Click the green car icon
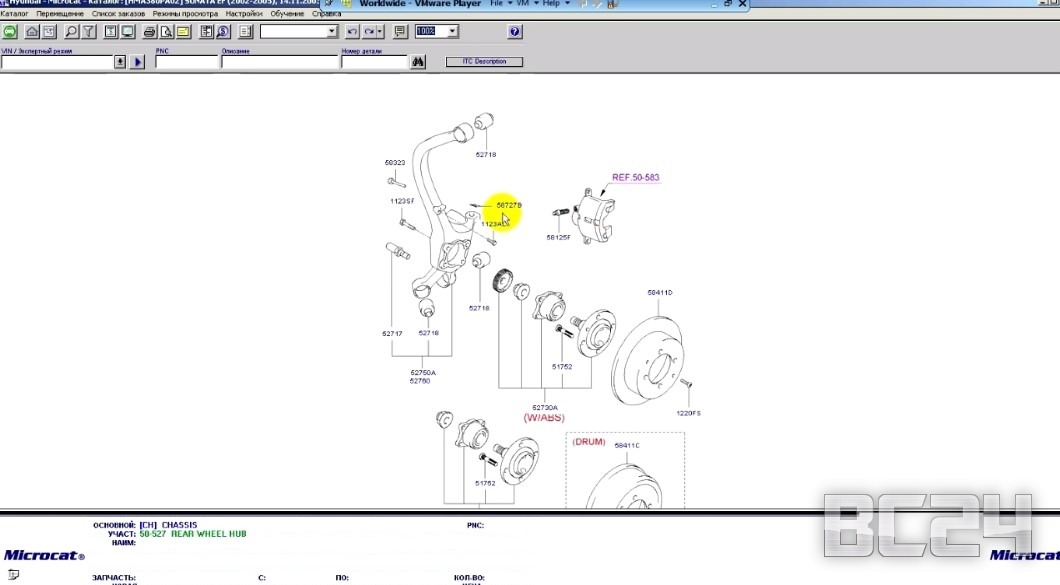The width and height of the screenshot is (1060, 585). click(9, 32)
